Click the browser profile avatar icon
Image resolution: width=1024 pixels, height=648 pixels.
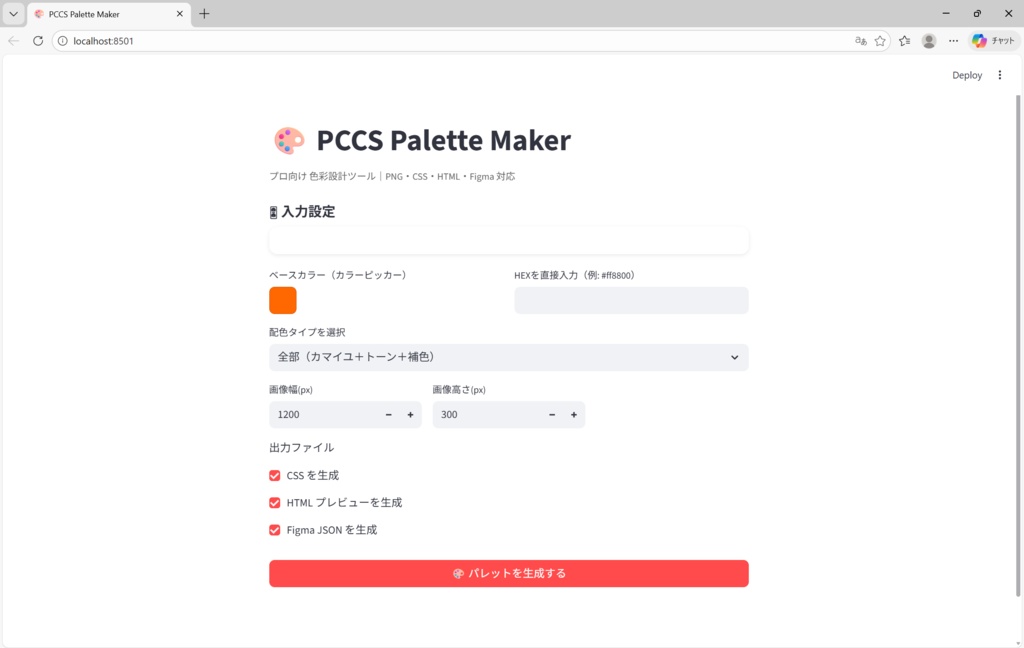928,41
